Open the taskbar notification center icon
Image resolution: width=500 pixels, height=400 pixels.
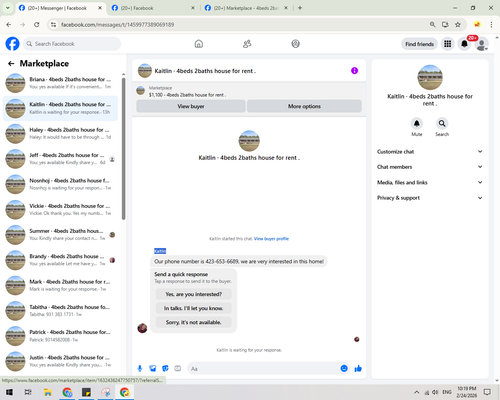point(487,392)
